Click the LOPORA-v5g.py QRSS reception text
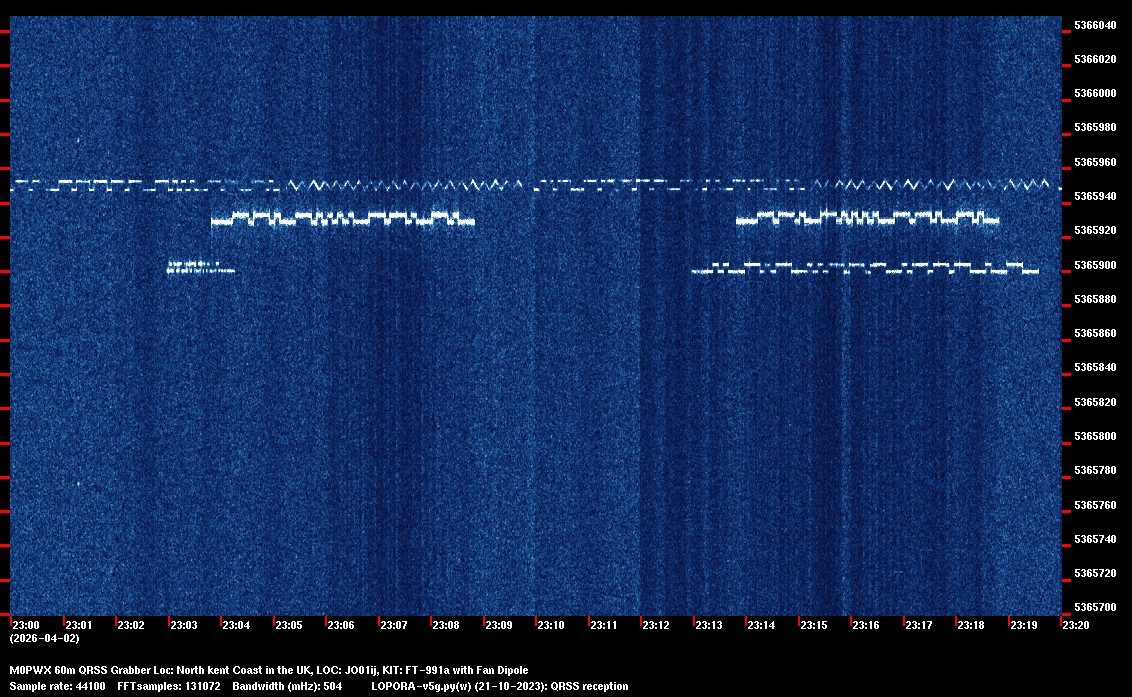The width and height of the screenshot is (1132, 697). [x=499, y=686]
